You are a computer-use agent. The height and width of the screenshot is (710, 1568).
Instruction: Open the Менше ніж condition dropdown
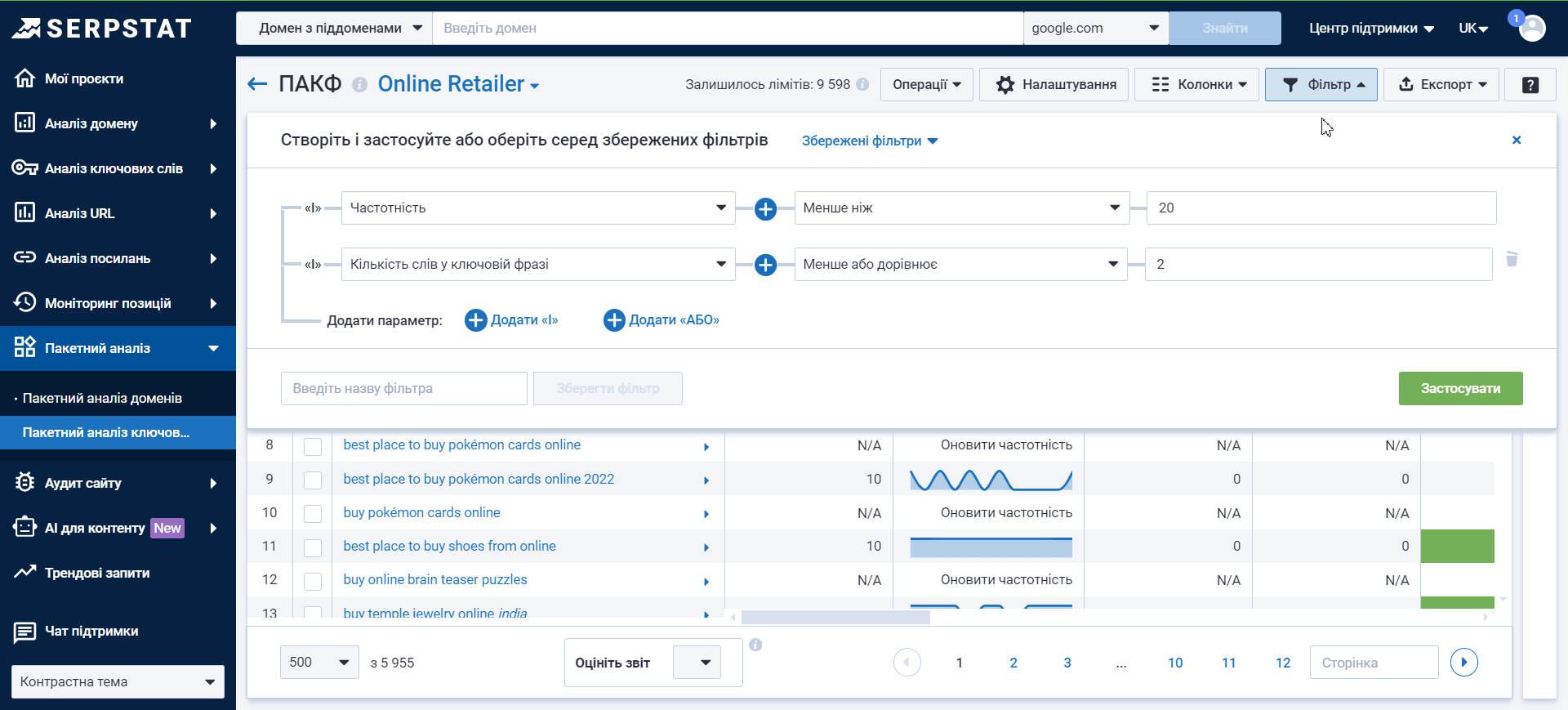tap(961, 208)
